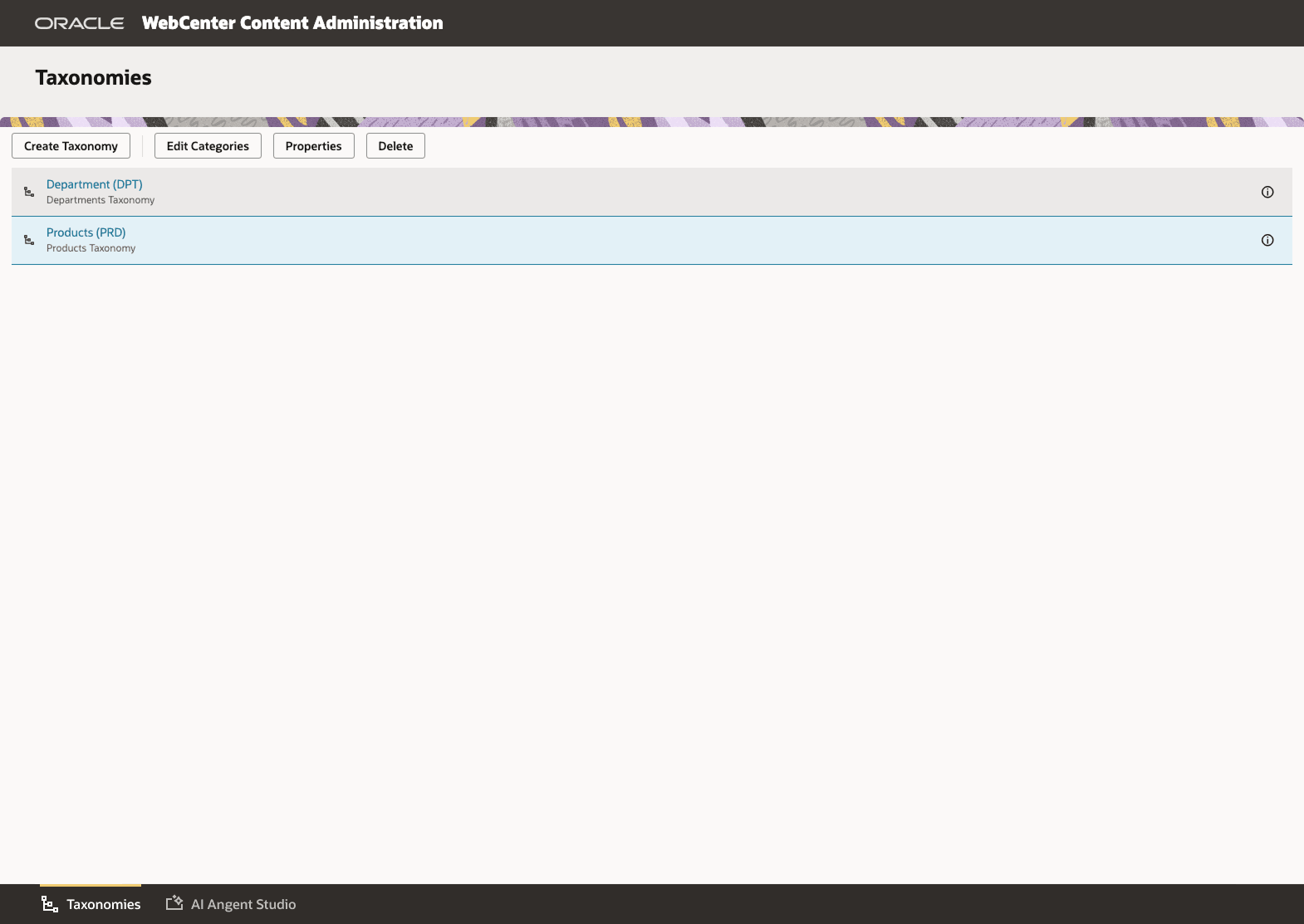Open Edit Categories

click(x=208, y=146)
